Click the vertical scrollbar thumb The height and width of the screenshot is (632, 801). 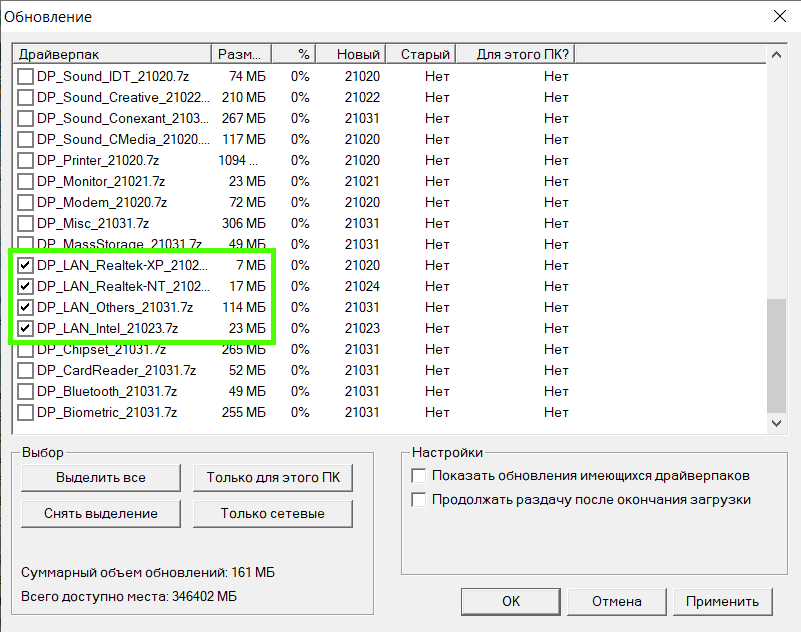[776, 356]
